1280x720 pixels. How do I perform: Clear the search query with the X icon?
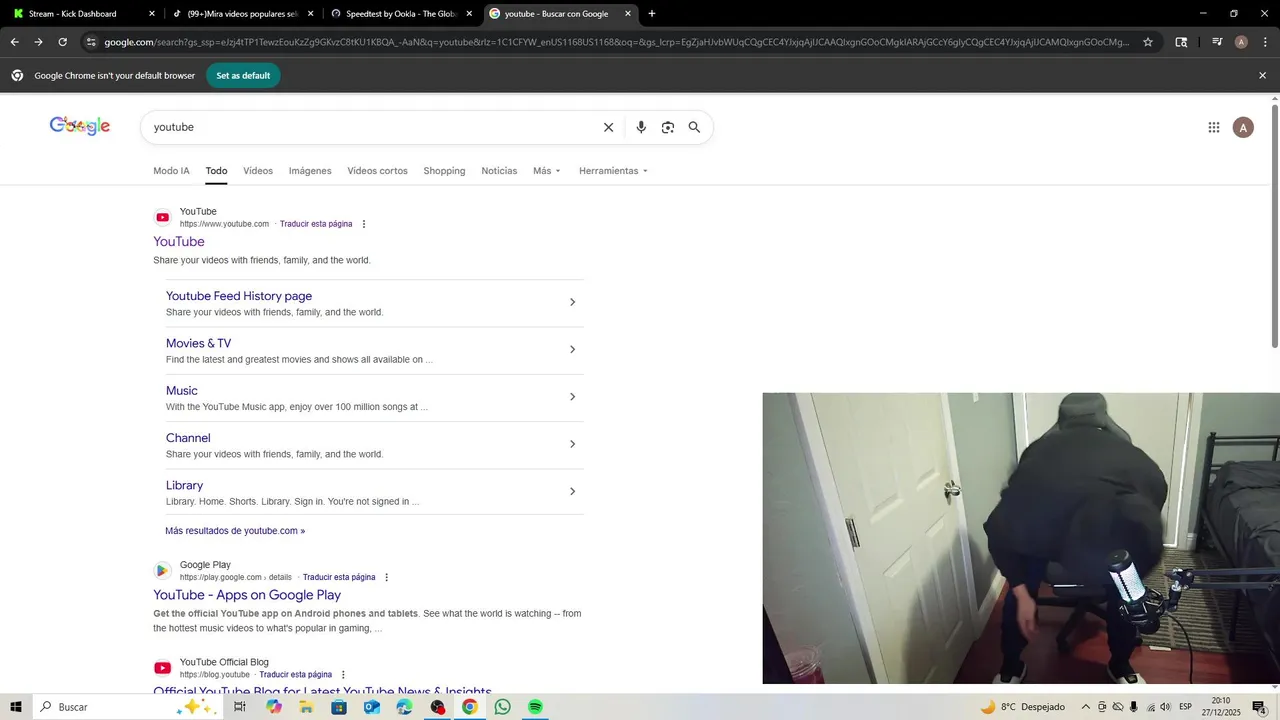click(x=608, y=127)
